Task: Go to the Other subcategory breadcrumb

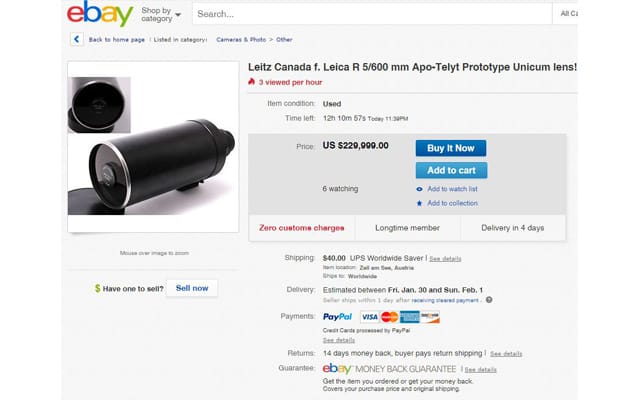Action: point(285,40)
